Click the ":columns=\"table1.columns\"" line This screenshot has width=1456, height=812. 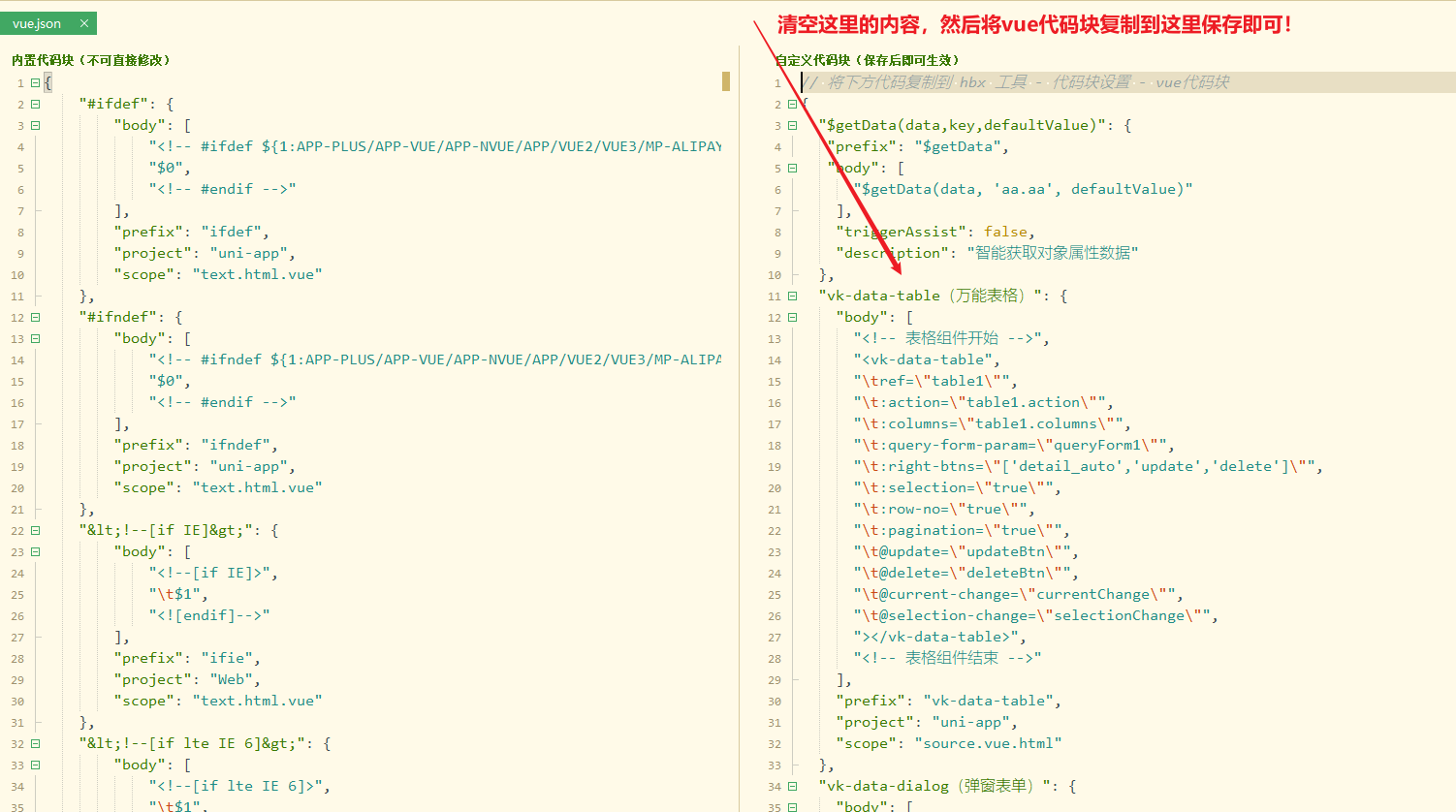click(992, 423)
